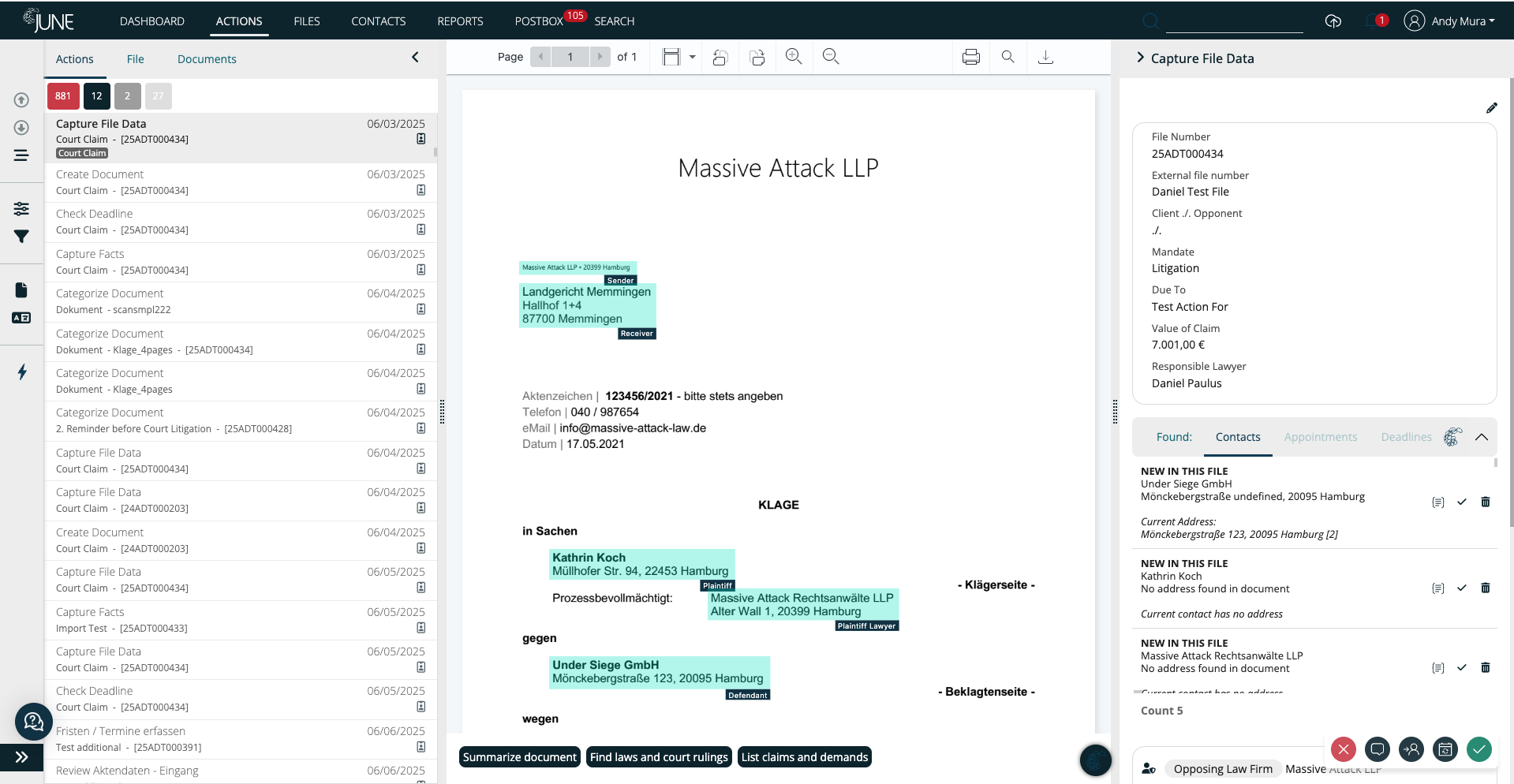Open the filter tool in left sidebar
This screenshot has height=784, width=1514.
point(21,236)
